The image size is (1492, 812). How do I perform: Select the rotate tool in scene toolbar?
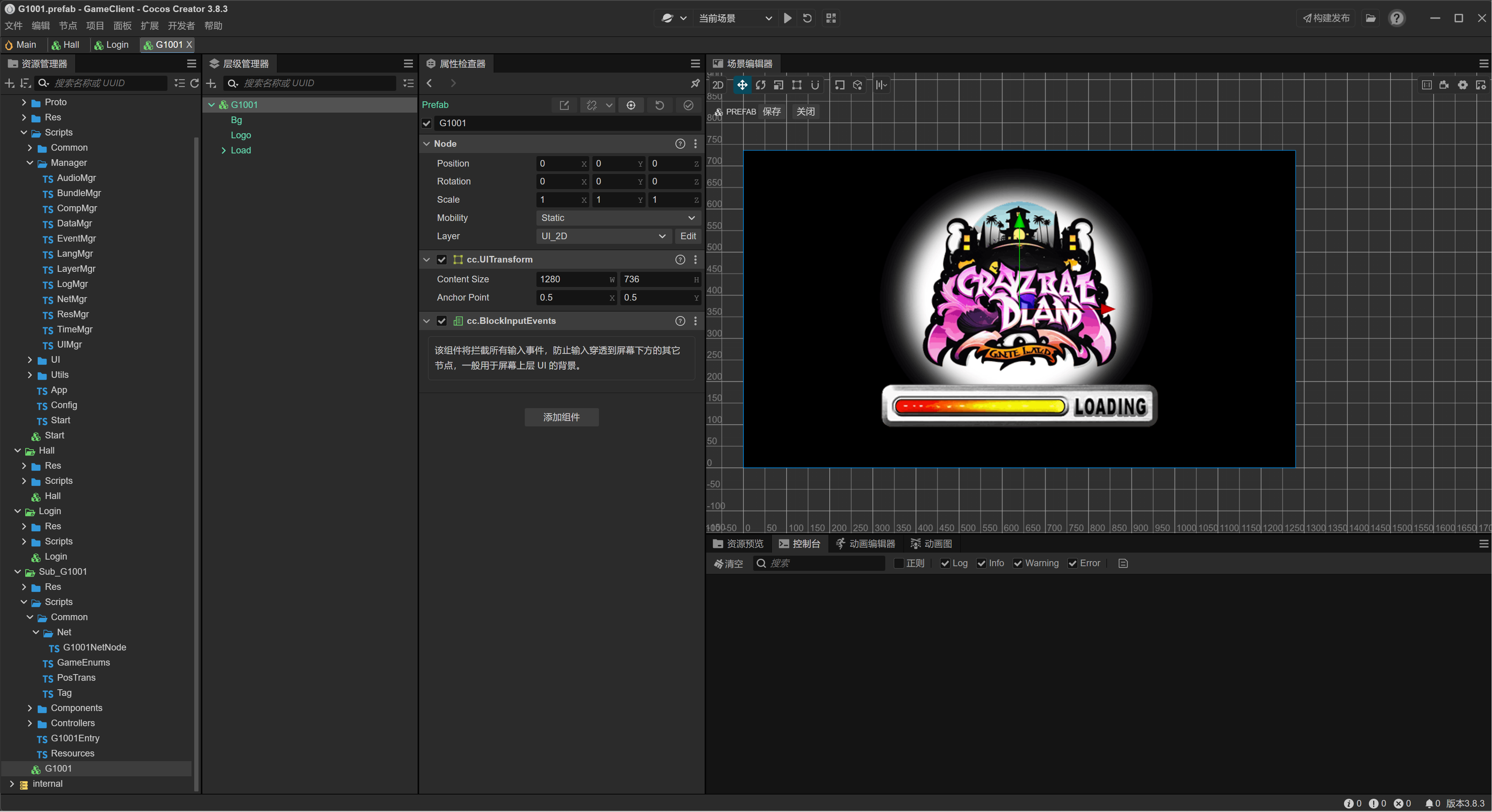point(761,85)
